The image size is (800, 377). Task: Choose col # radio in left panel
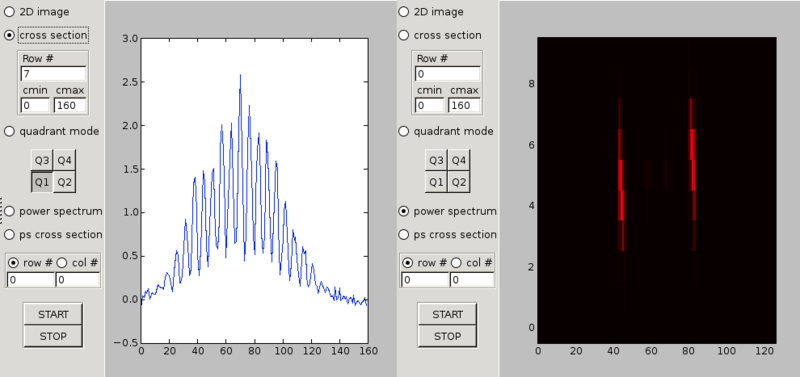click(x=62, y=263)
